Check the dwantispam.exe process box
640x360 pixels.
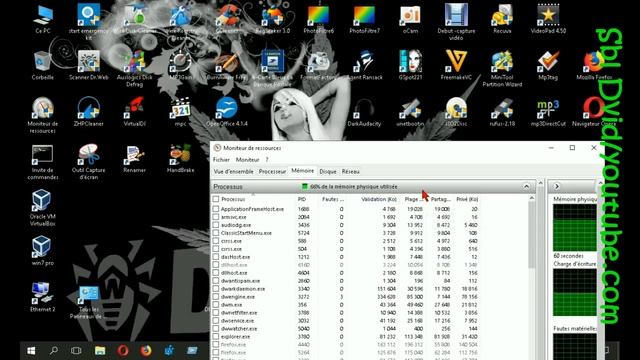216,281
